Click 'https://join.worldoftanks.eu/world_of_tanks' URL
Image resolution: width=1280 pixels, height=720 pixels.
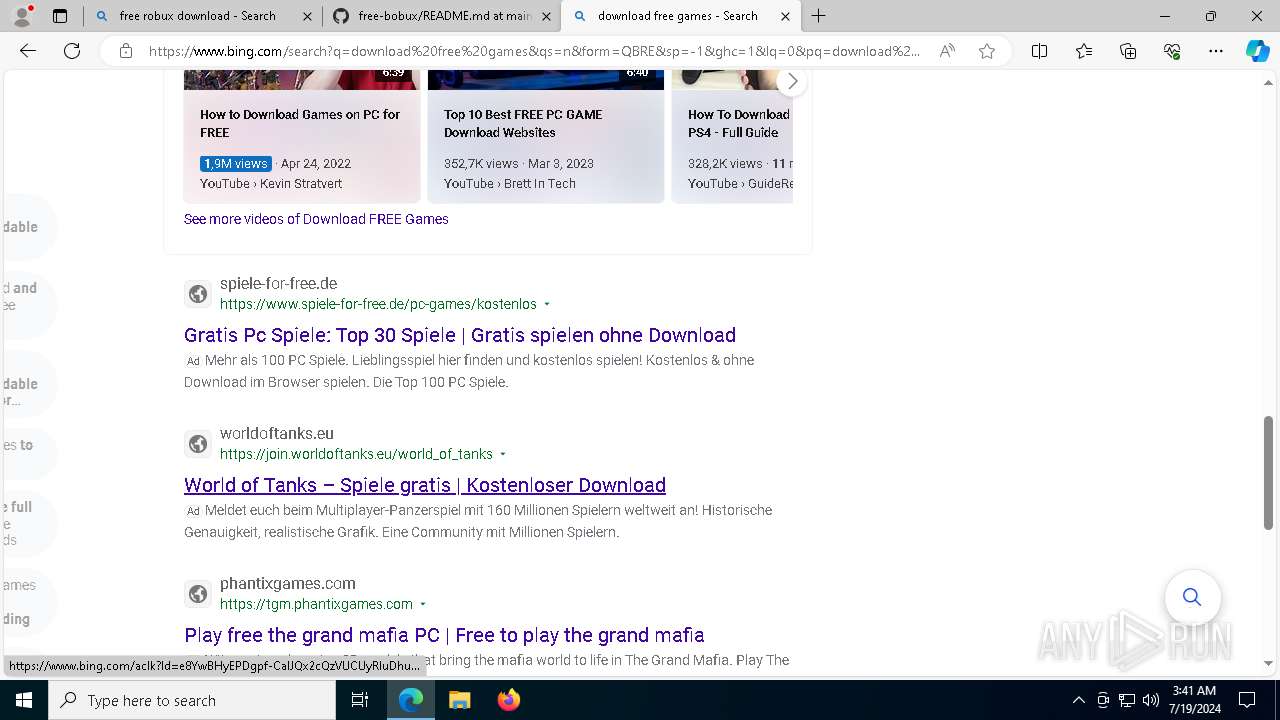tap(356, 454)
